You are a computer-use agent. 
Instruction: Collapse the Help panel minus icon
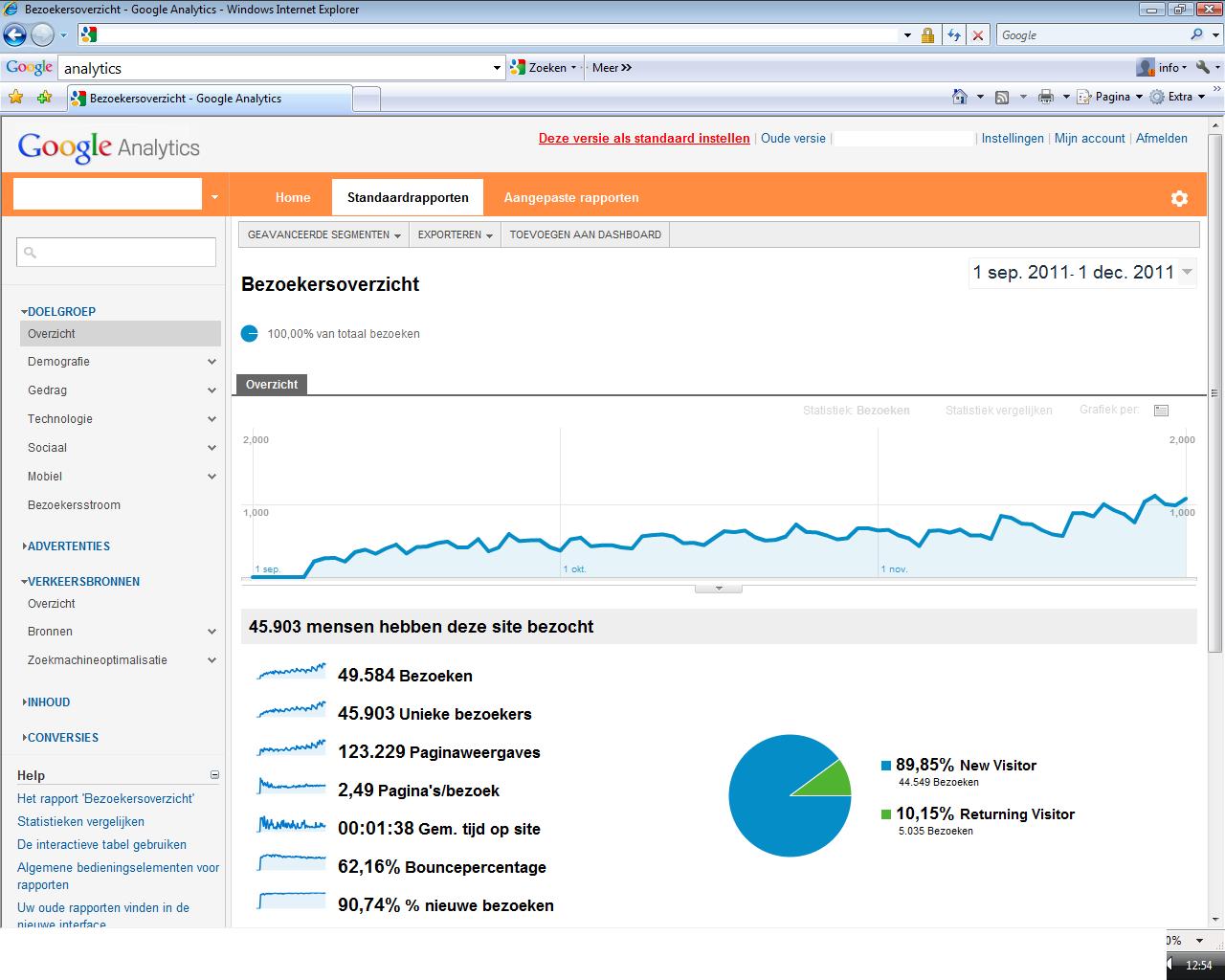point(214,775)
